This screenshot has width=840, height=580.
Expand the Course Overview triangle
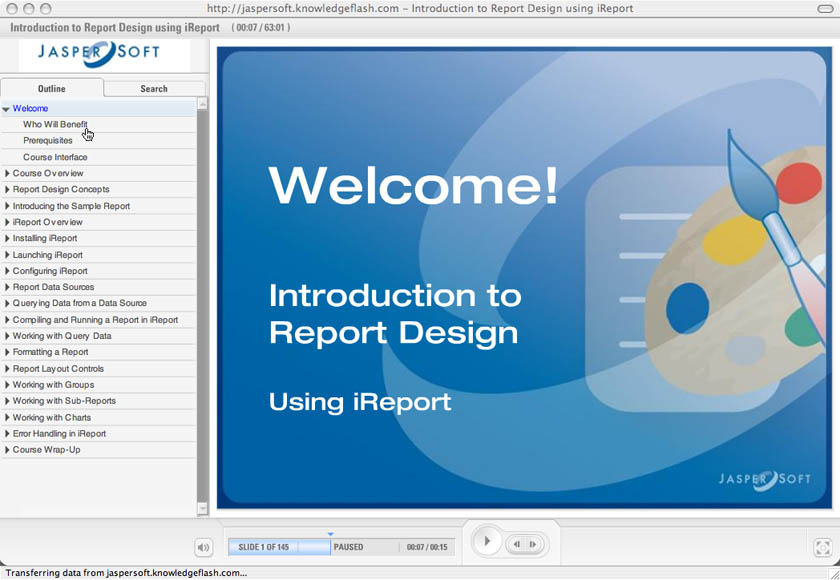7,173
